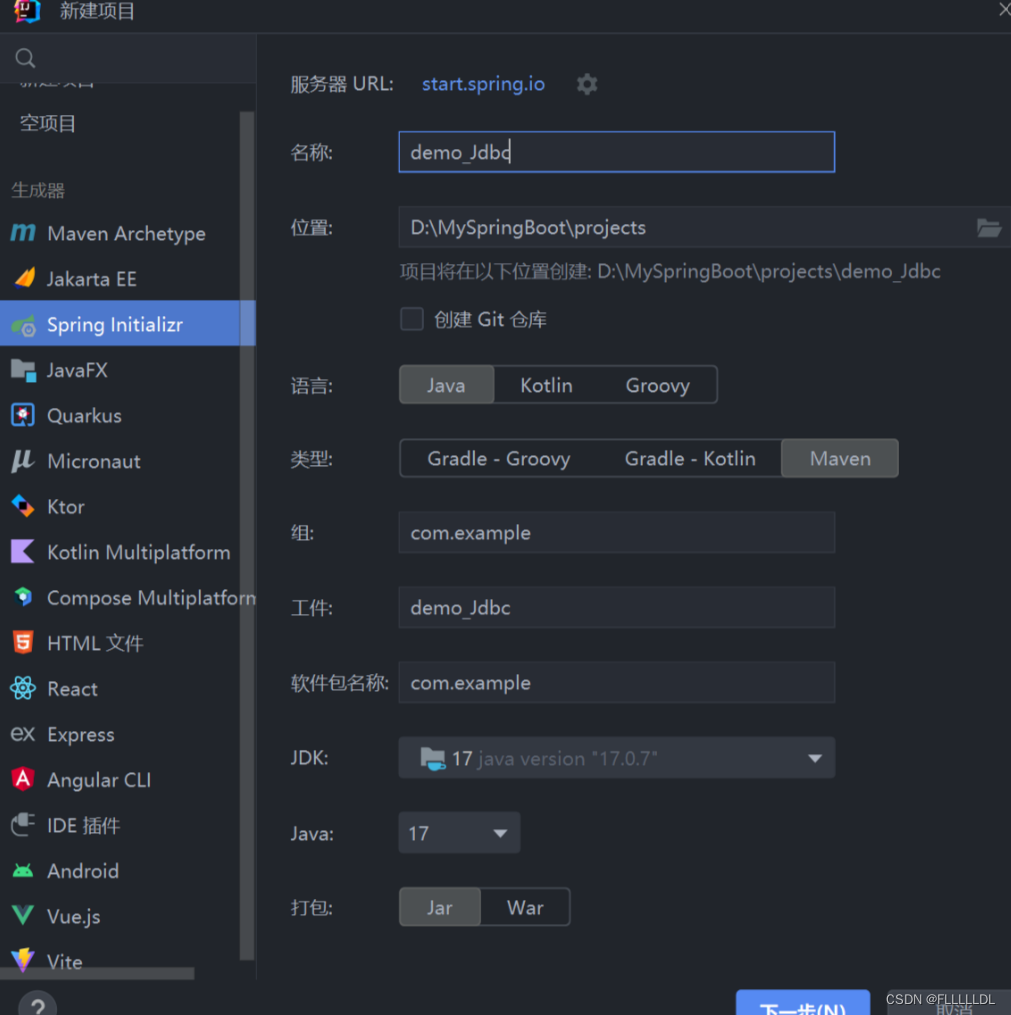
Task: Click the Jakarta EE icon
Action: [x=25, y=278]
